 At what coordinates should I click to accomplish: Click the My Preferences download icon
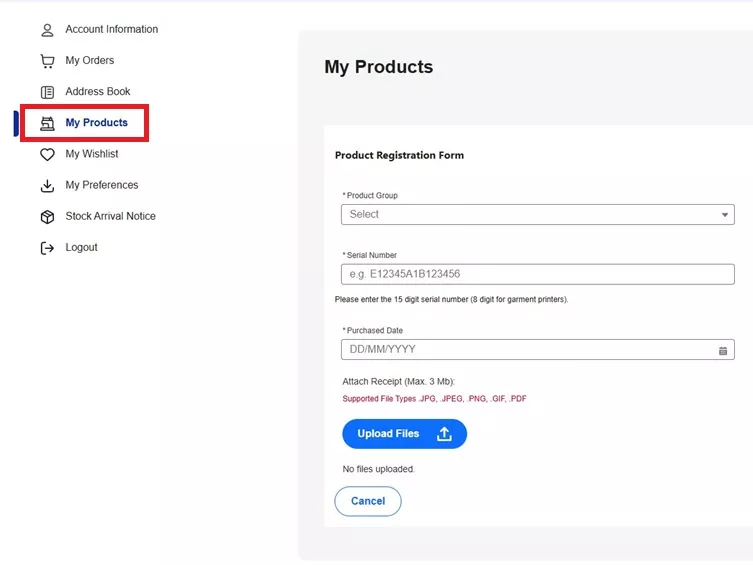47,186
